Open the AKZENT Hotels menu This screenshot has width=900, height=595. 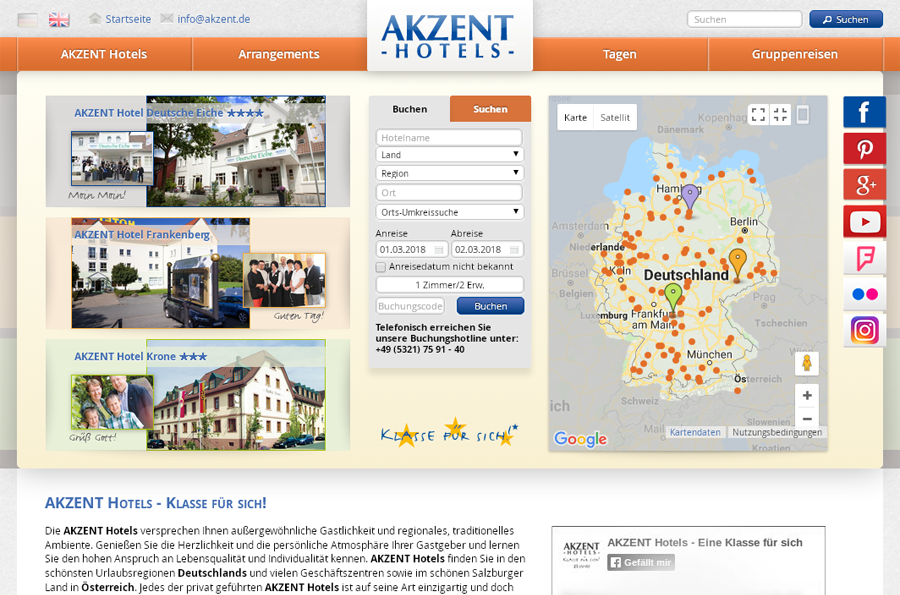[104, 55]
